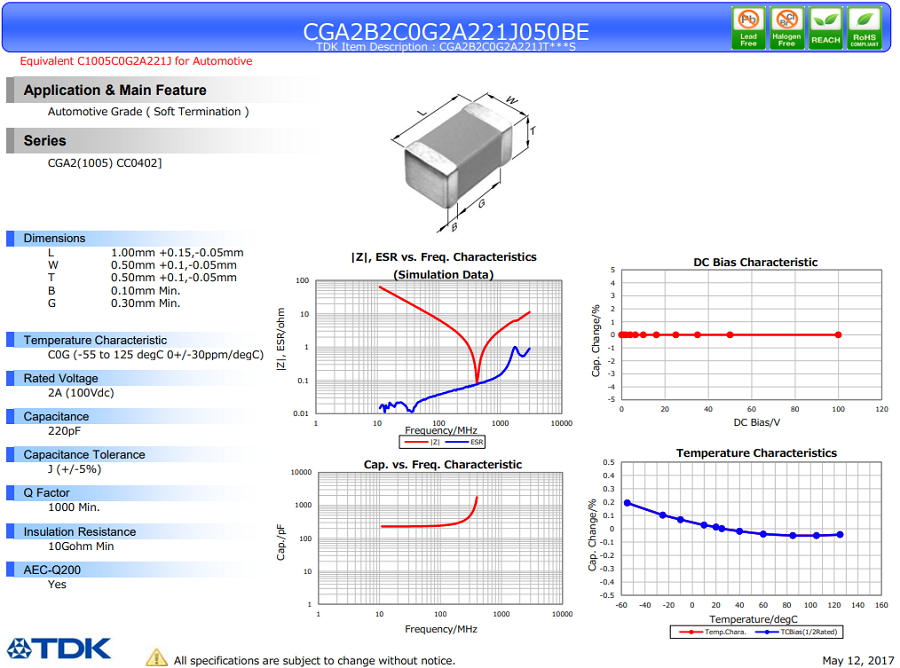Click the Capacitance Tolerance heading
This screenshot has height=668, width=900.
tap(84, 455)
